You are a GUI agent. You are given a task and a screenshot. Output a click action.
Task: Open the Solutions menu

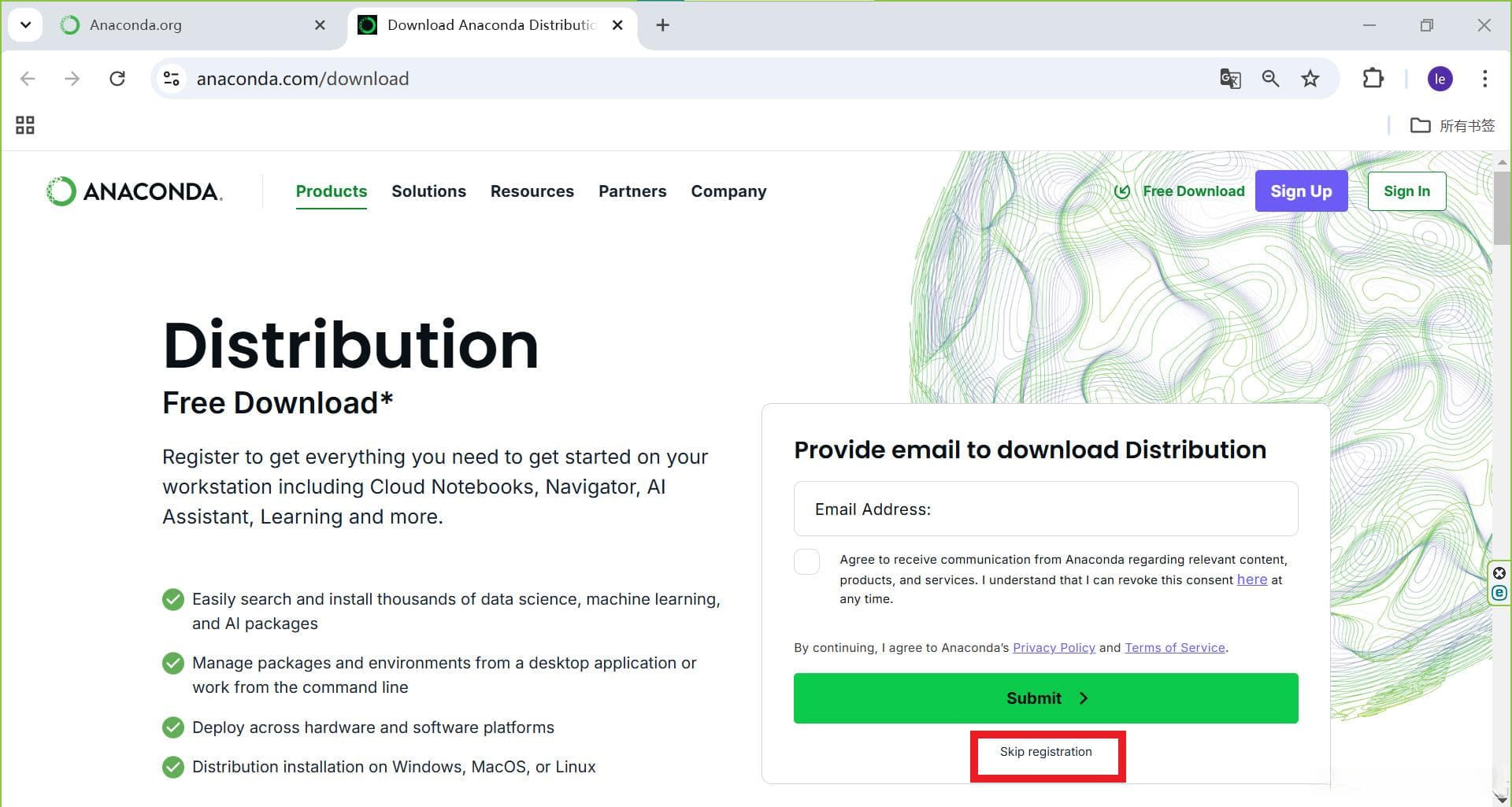coord(429,191)
